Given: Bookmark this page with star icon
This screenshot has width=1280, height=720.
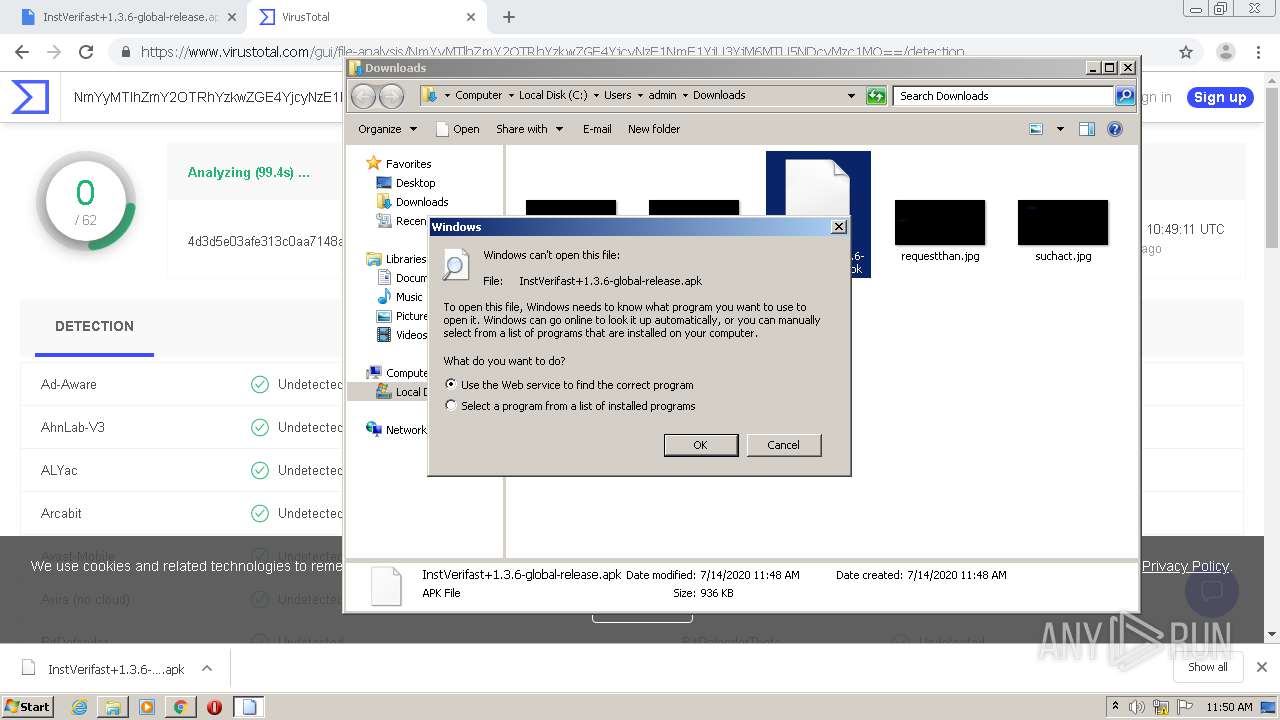Looking at the screenshot, I should [x=1186, y=52].
